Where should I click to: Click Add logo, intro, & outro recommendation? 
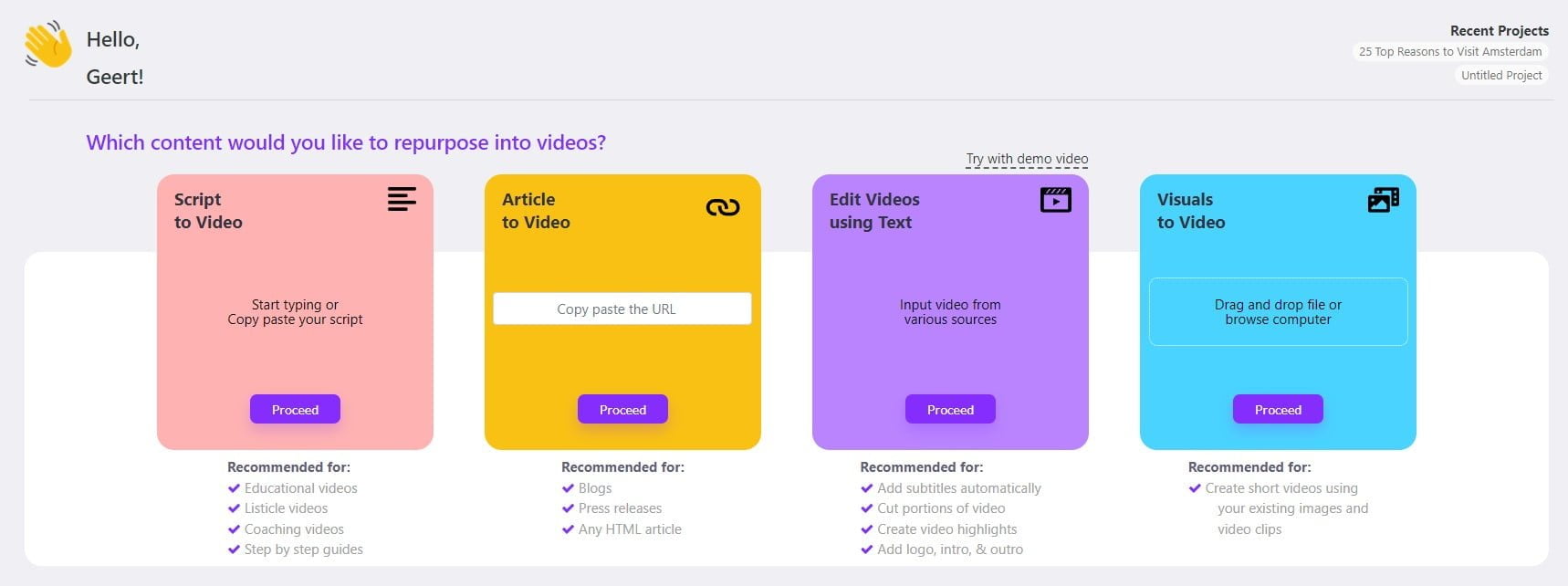click(x=942, y=549)
